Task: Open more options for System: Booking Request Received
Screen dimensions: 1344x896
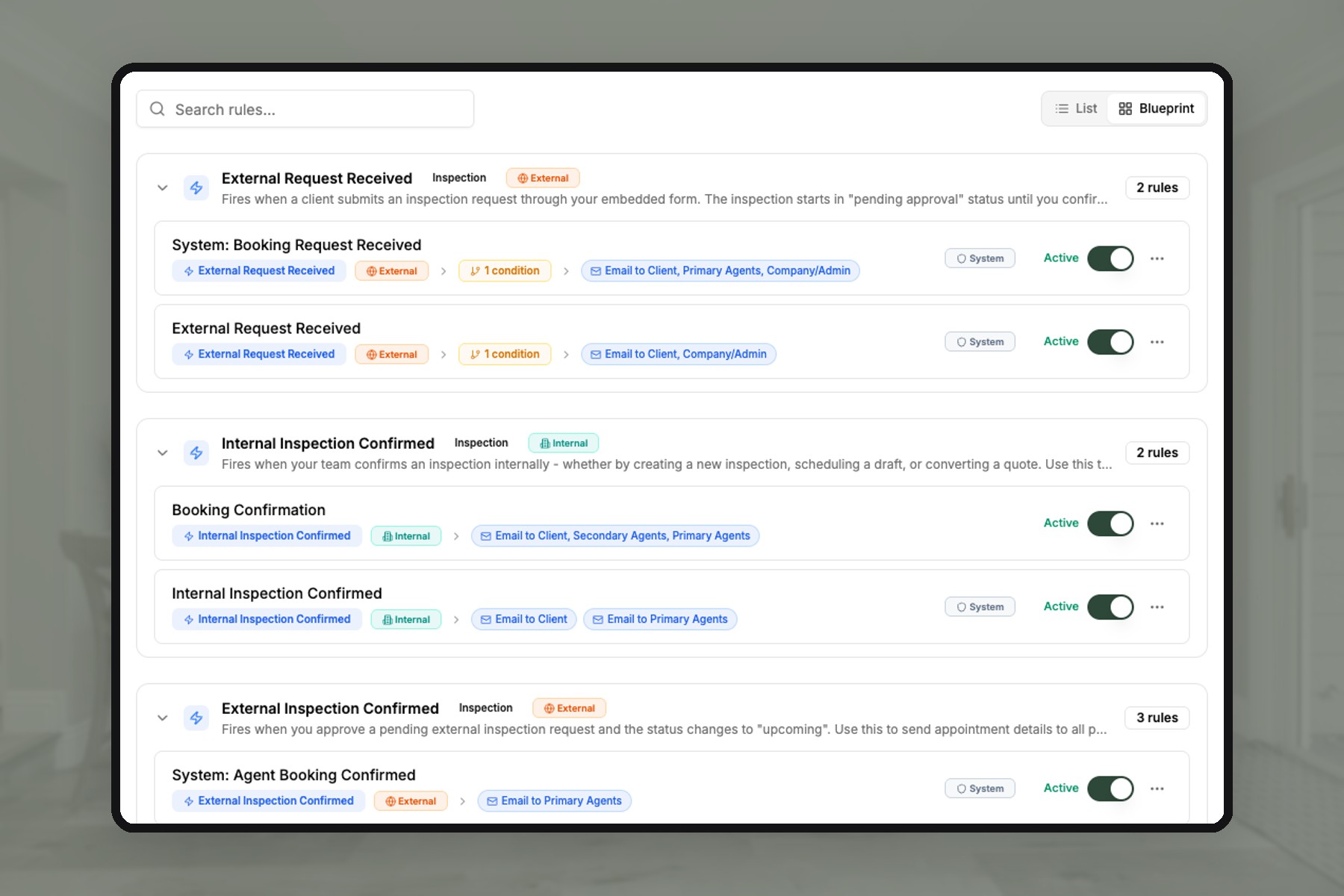Action: pyautogui.click(x=1157, y=258)
